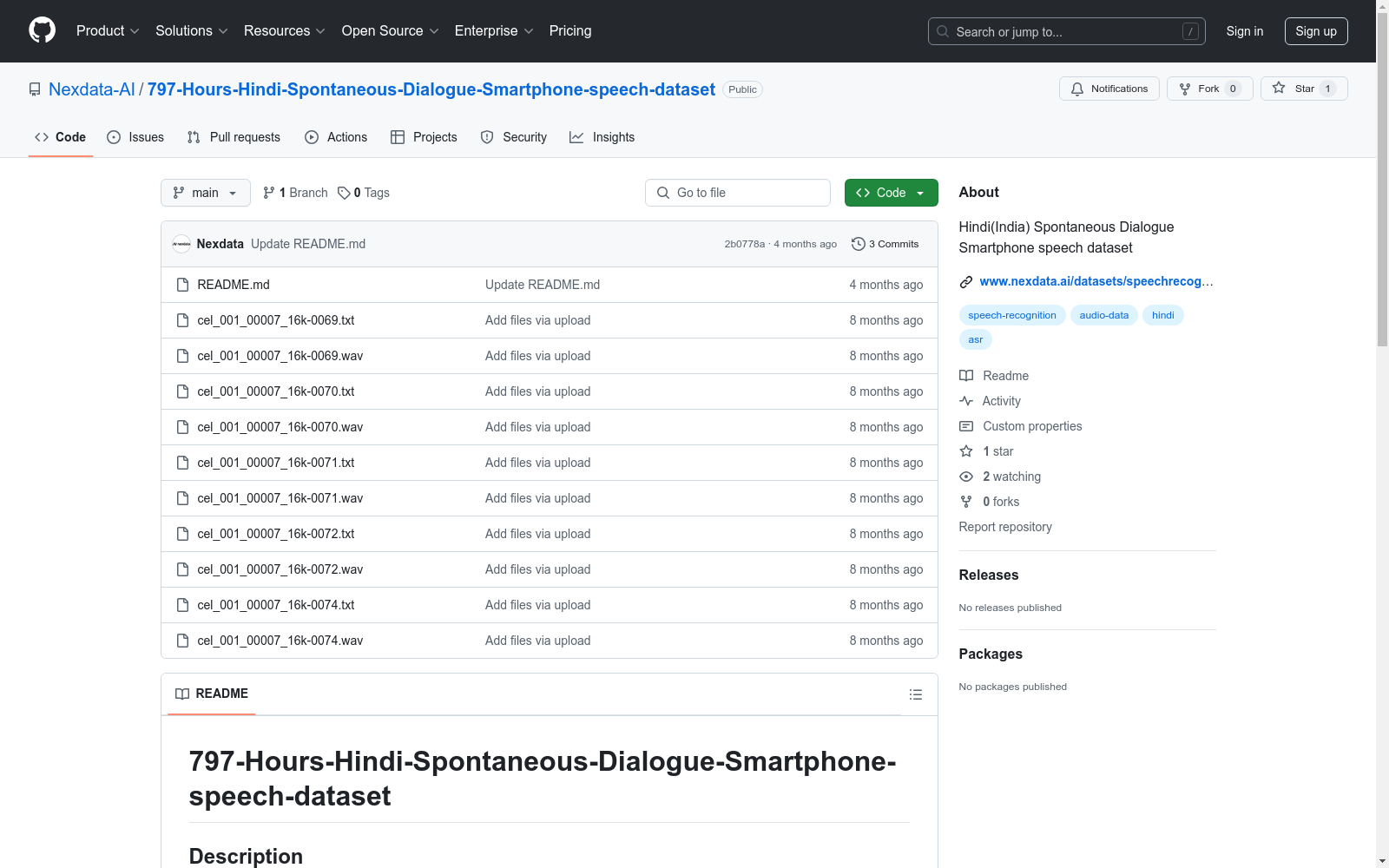Click the Search or jump to field
The height and width of the screenshot is (868, 1389).
click(x=1067, y=31)
